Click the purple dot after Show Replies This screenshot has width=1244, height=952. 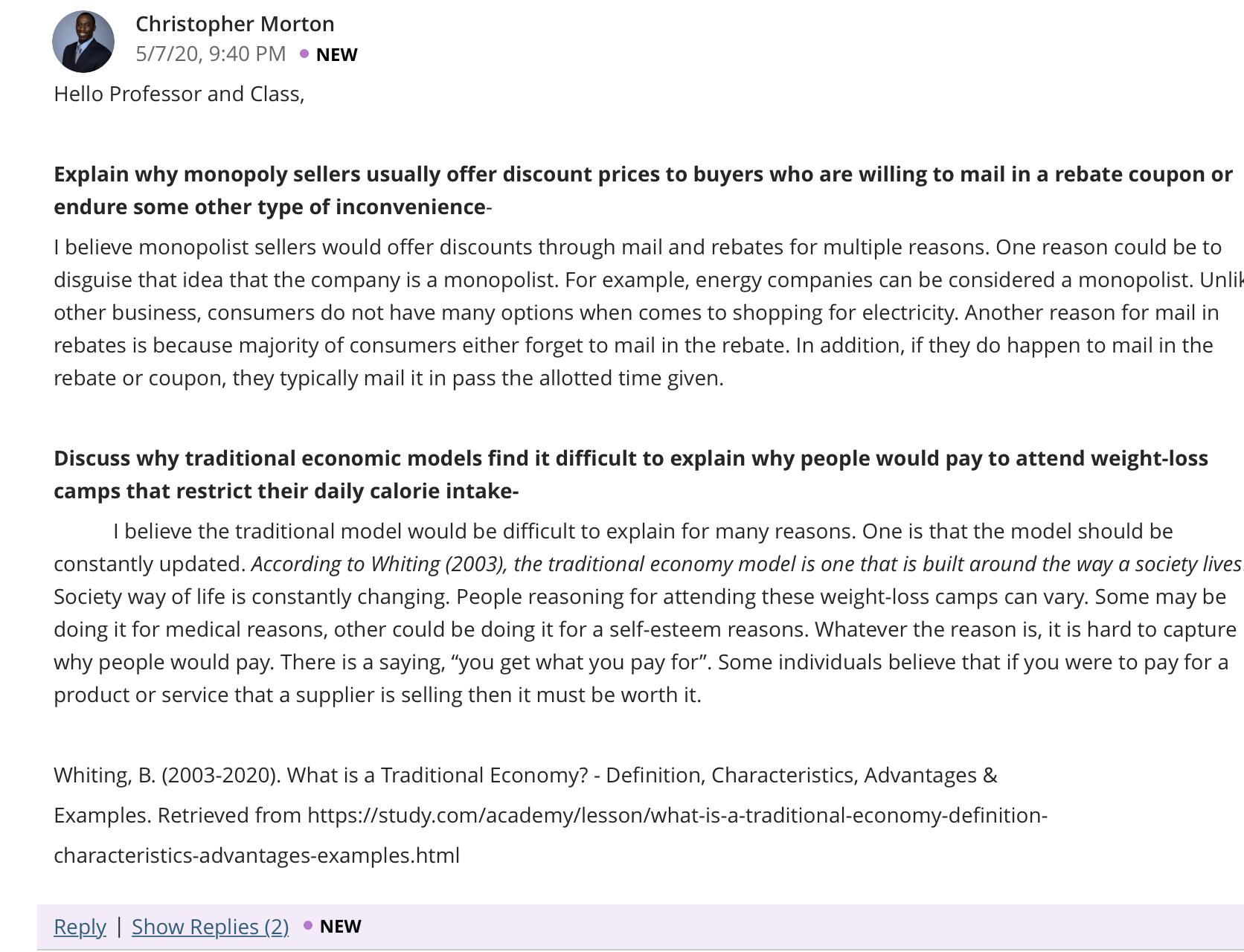(308, 926)
